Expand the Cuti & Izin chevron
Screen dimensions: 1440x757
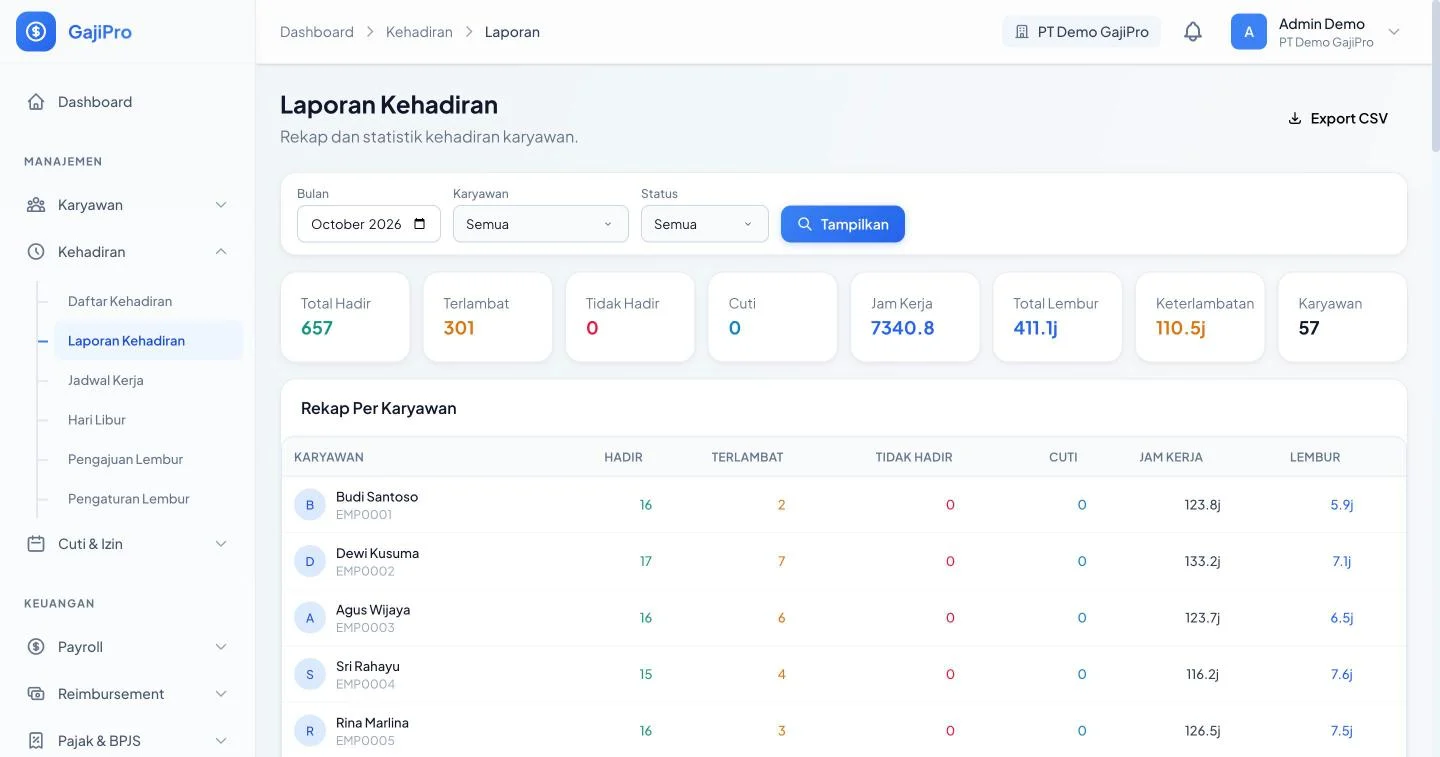221,544
